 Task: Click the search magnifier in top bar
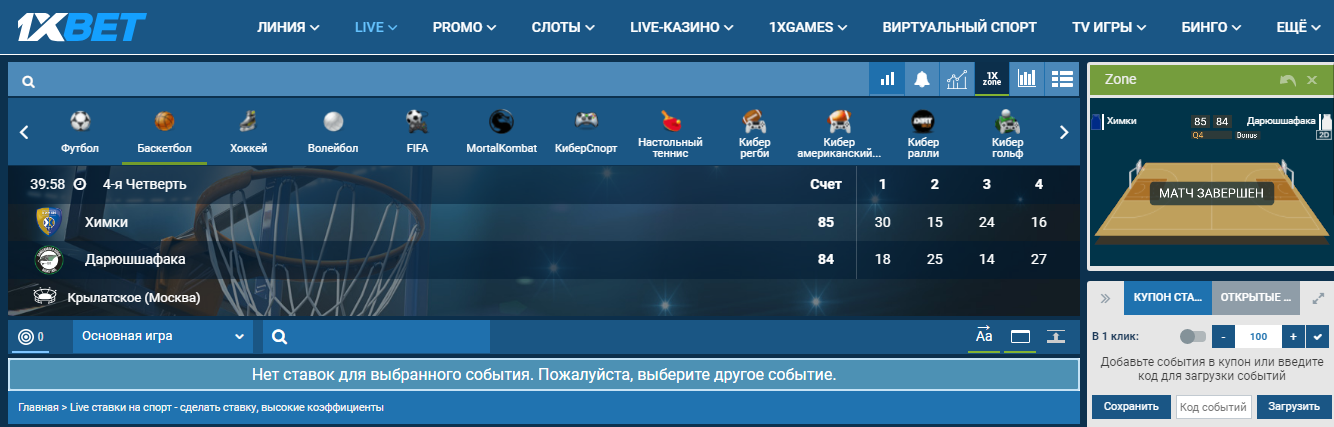[x=29, y=81]
